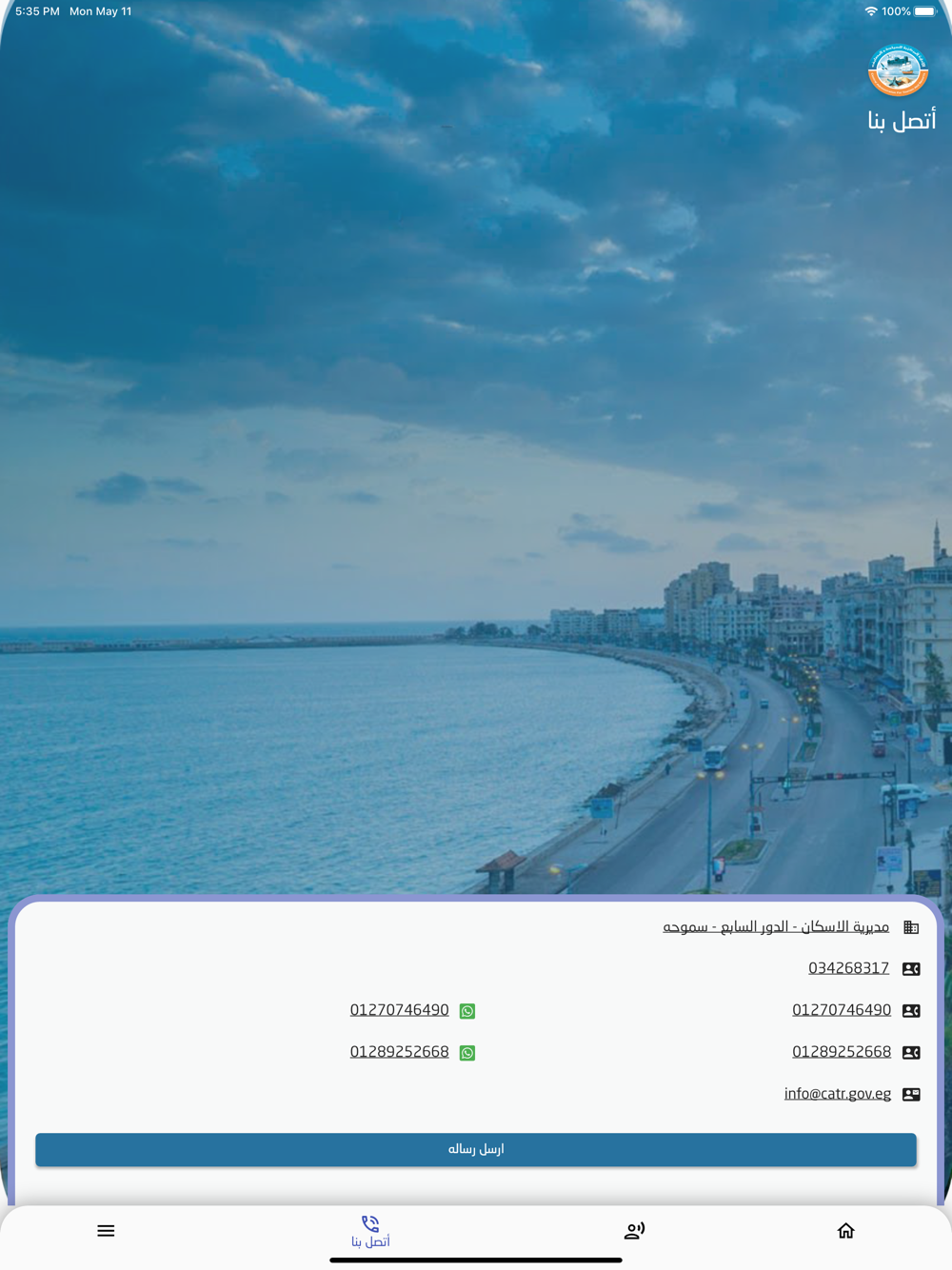Screen dimensions: 952x1270
Task: Call landline number 034268317
Action: point(848,968)
